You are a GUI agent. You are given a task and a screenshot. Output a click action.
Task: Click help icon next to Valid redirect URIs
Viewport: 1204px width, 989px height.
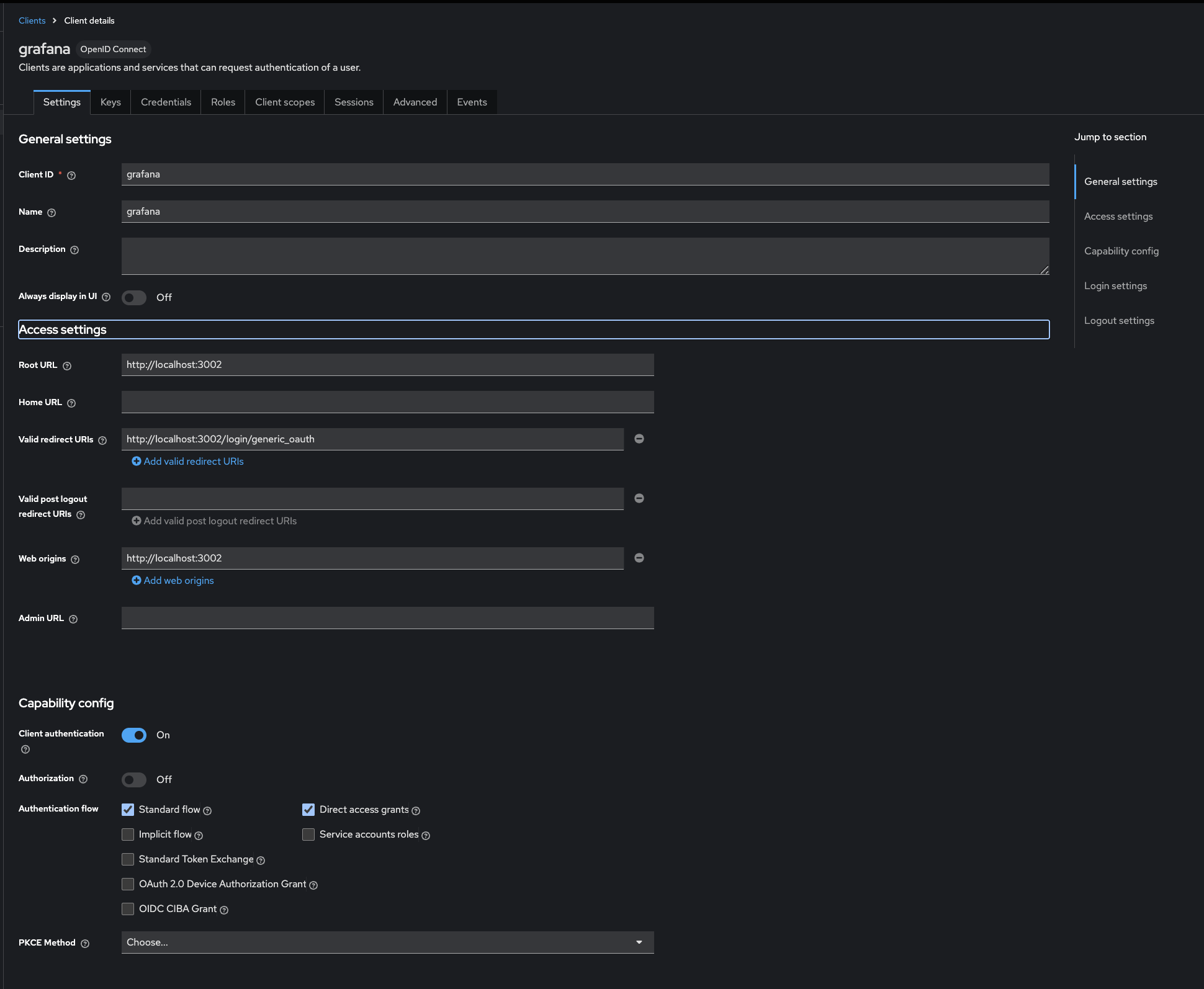coord(102,441)
